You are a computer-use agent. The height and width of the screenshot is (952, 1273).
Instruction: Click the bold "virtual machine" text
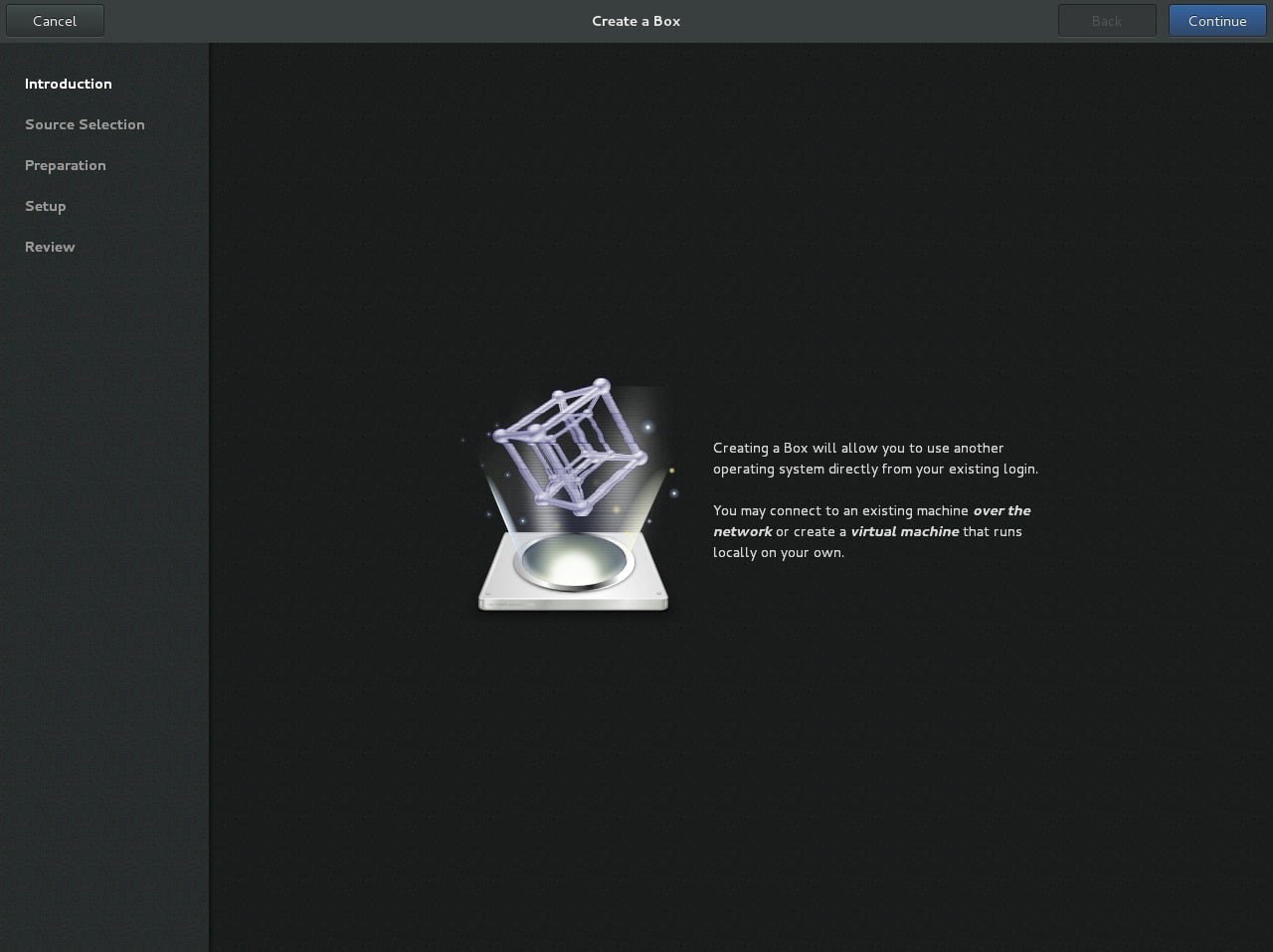pyautogui.click(x=905, y=531)
